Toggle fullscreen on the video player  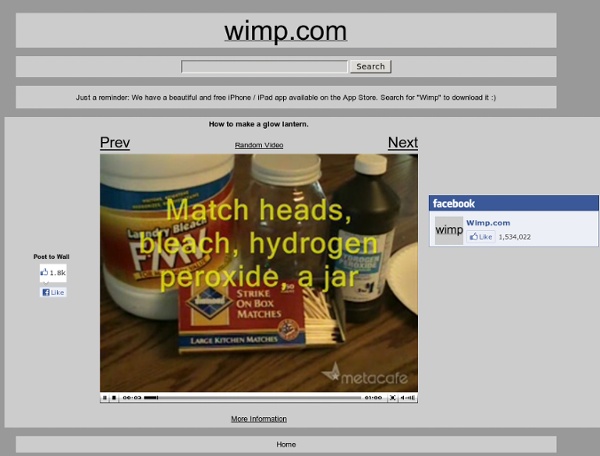(x=392, y=398)
